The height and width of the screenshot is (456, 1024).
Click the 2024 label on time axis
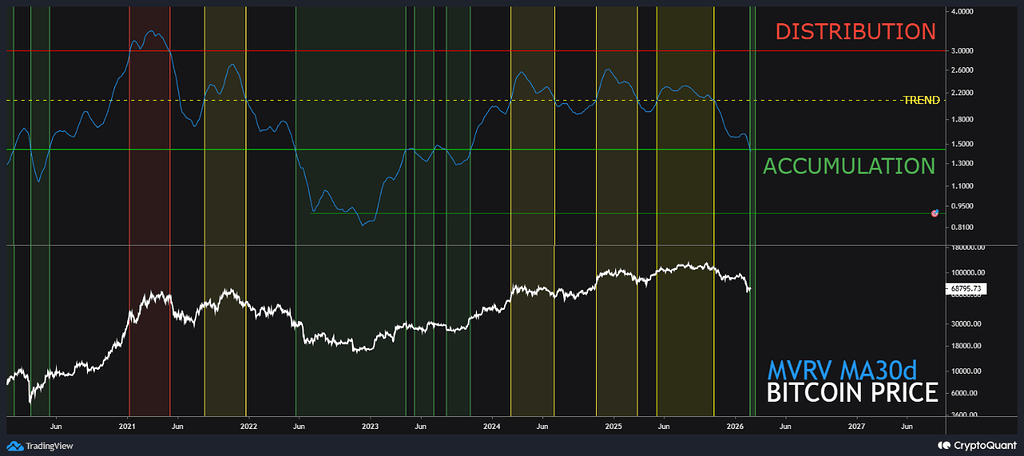pos(491,426)
